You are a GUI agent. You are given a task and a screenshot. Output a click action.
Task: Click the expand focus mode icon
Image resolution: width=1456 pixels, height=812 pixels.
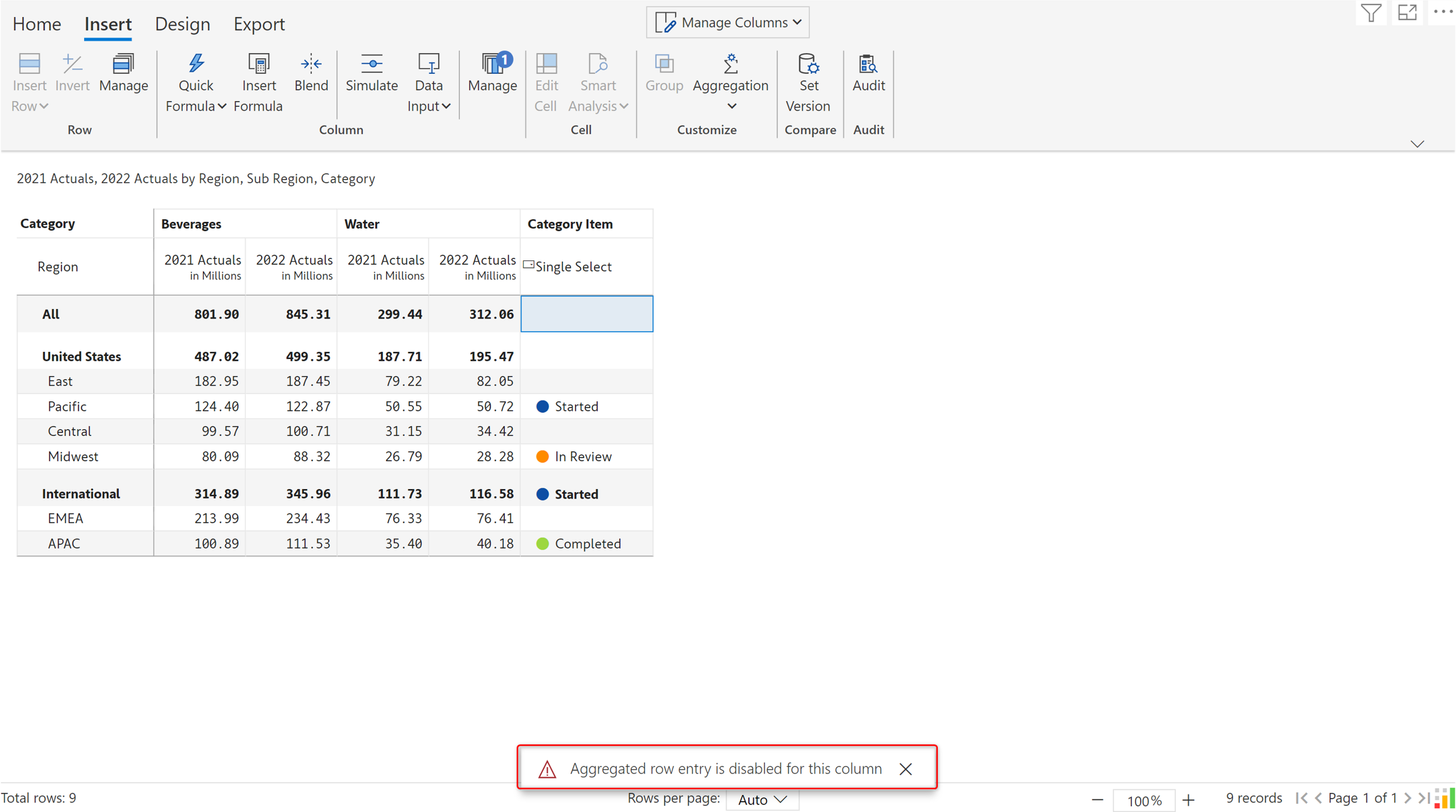pos(1407,13)
